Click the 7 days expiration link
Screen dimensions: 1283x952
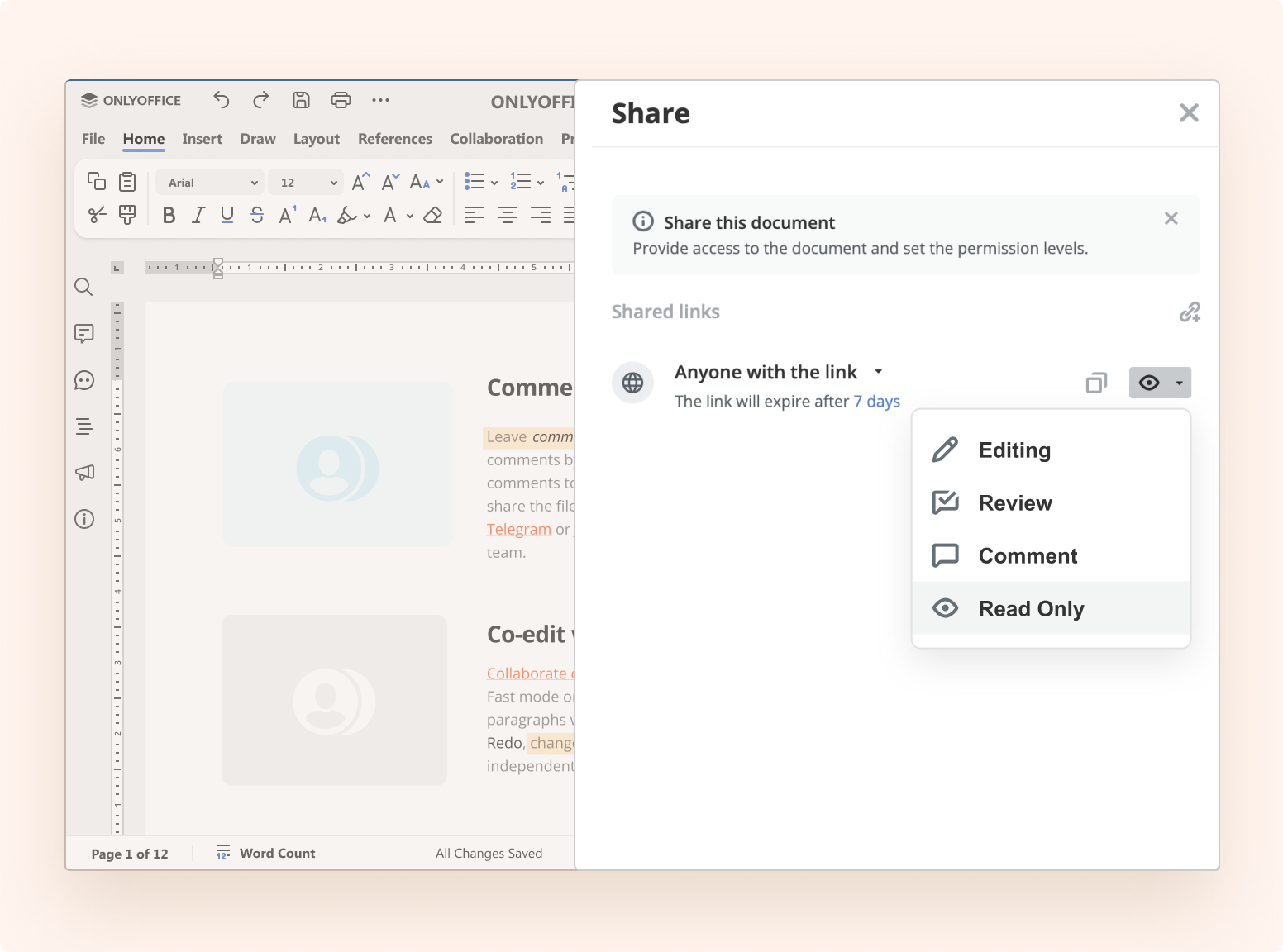876,402
